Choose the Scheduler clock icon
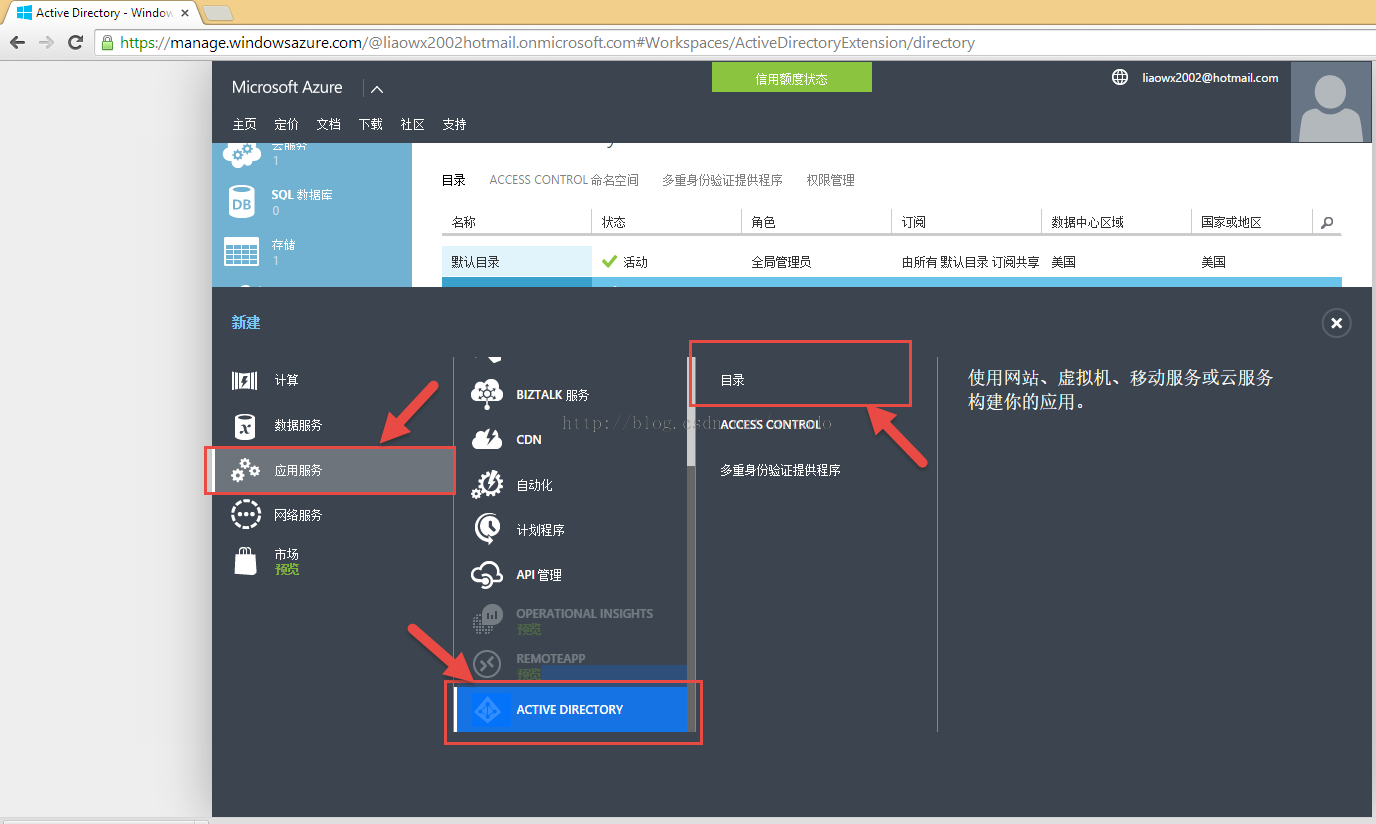This screenshot has height=824, width=1376. tap(487, 528)
